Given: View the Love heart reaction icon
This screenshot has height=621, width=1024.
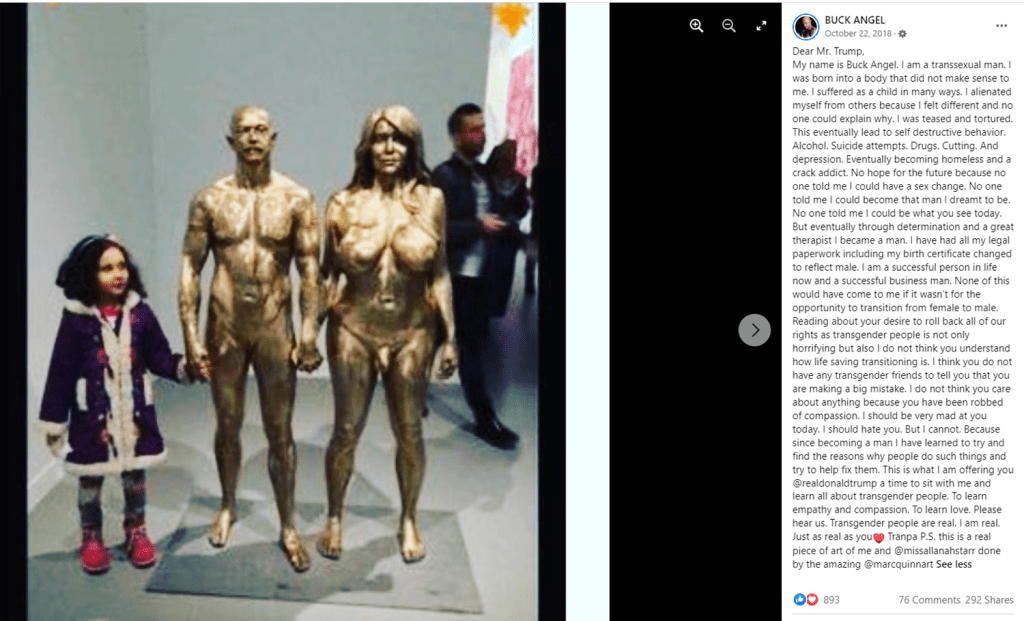Looking at the screenshot, I should [x=812, y=599].
